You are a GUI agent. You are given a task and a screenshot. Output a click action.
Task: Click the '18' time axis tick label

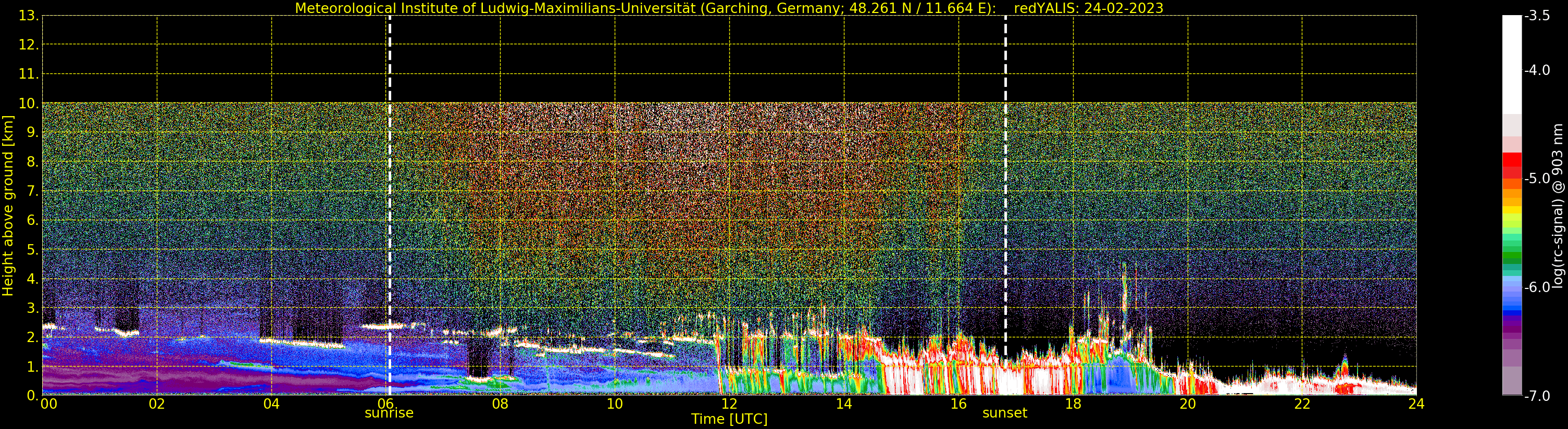(x=1073, y=404)
